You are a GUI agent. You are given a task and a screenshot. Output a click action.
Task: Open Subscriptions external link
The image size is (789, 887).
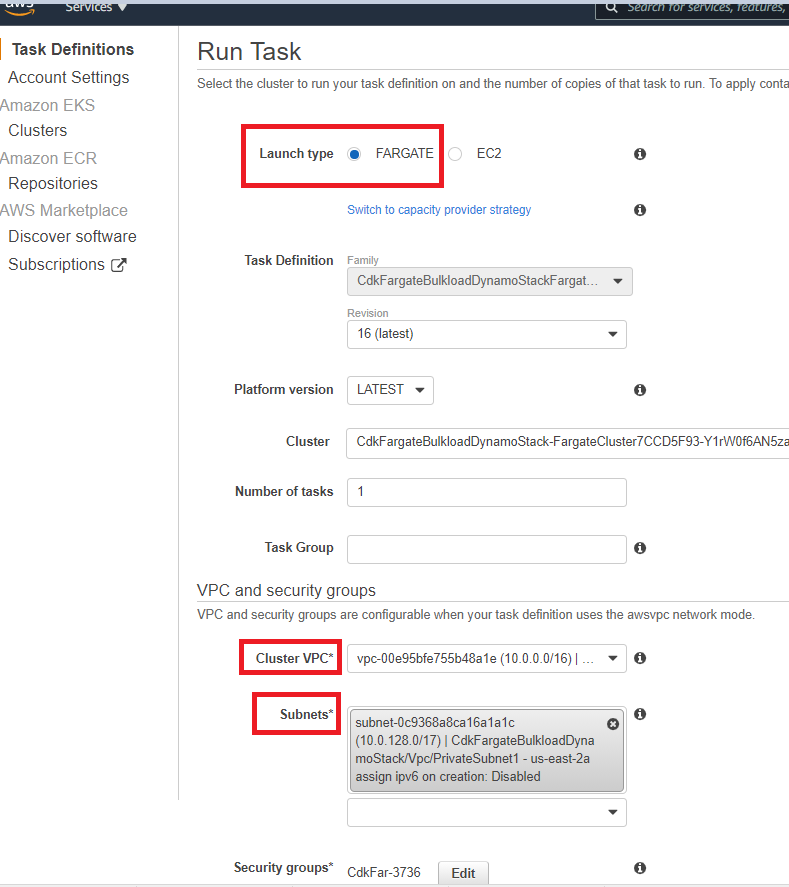tap(67, 265)
